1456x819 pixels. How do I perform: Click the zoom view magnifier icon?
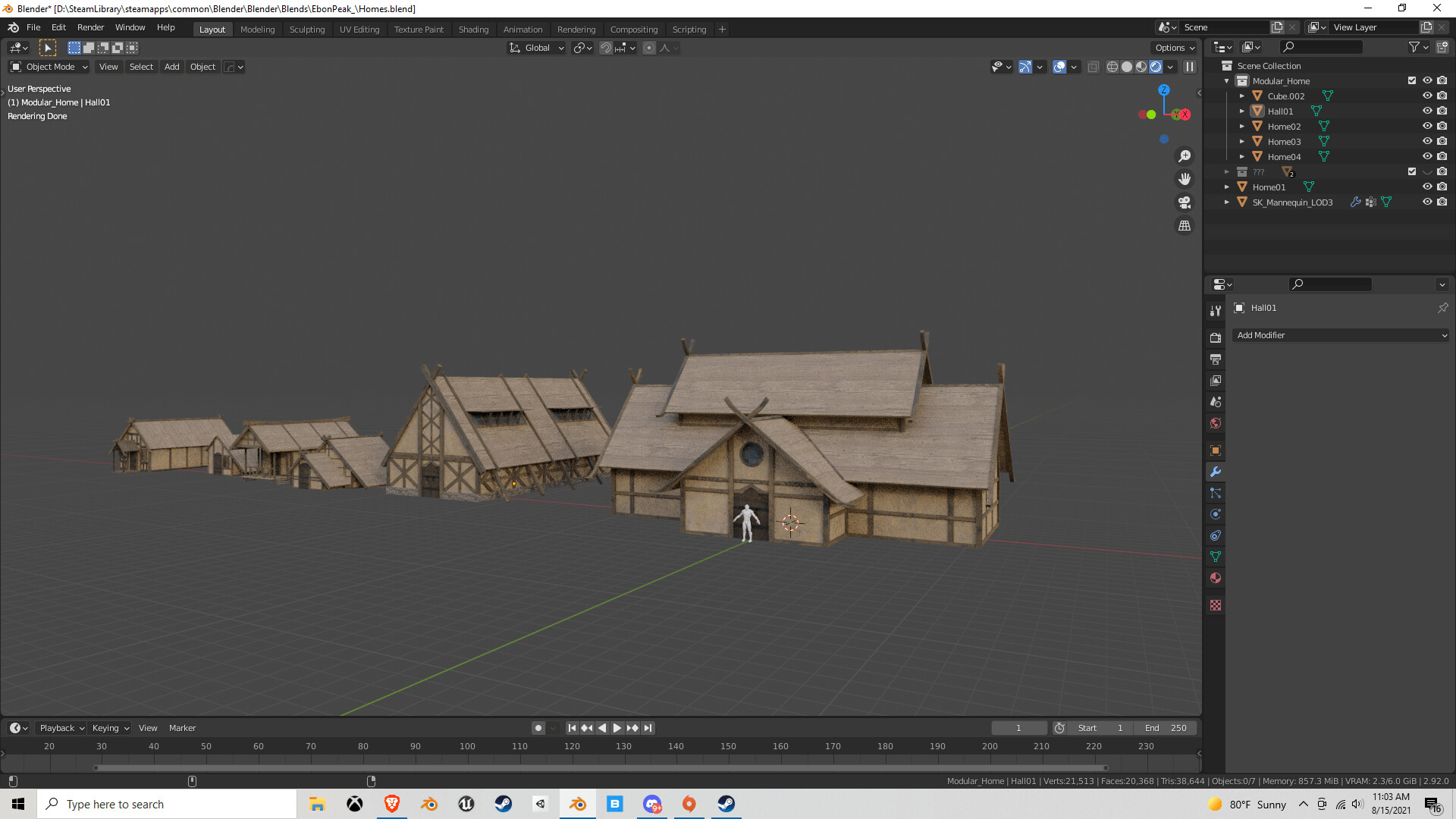(1184, 156)
